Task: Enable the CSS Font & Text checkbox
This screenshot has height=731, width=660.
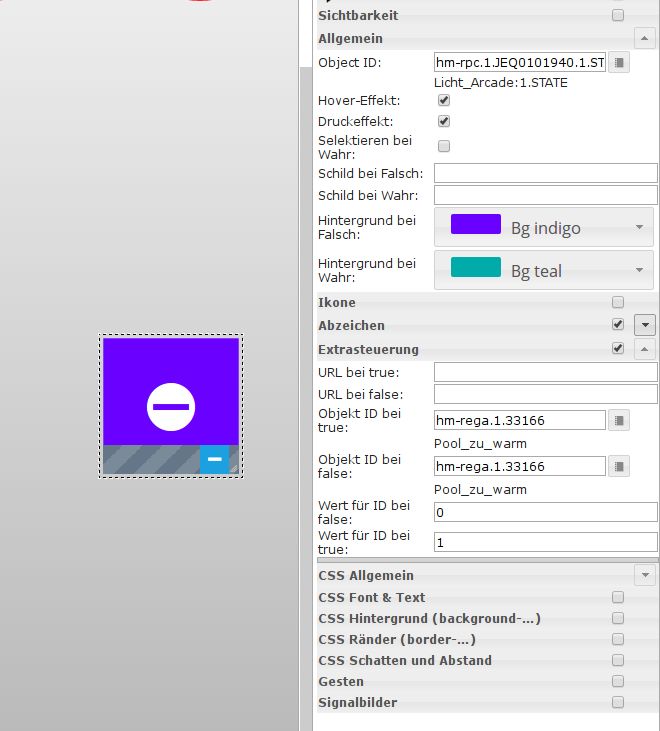Action: pos(618,597)
